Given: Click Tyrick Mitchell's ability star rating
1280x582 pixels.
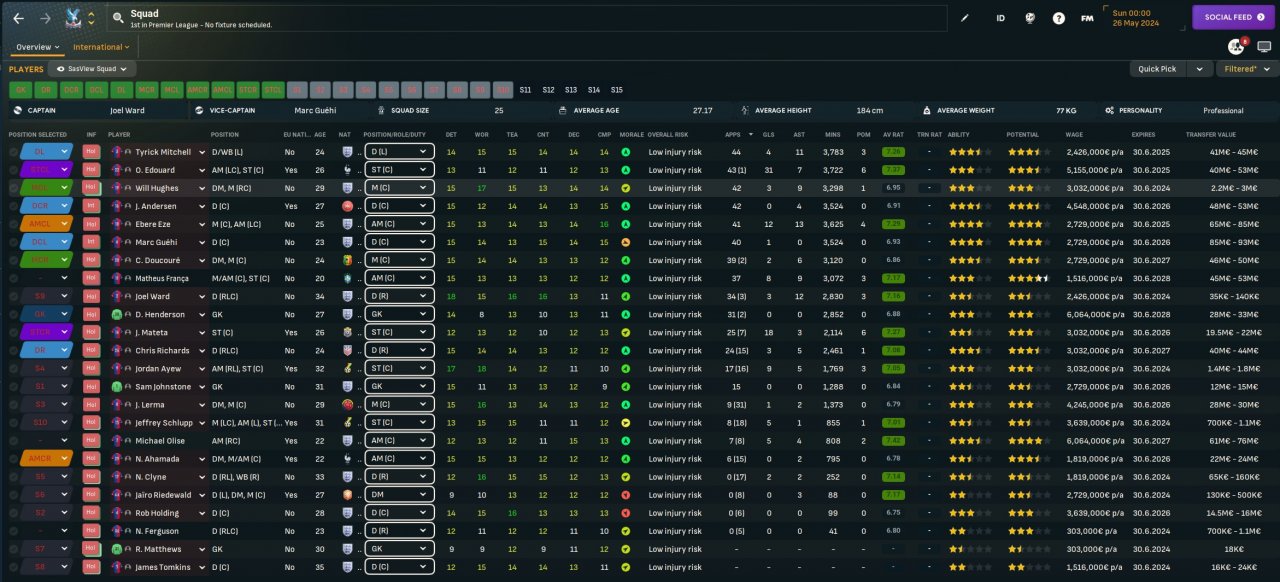Looking at the screenshot, I should (968, 152).
